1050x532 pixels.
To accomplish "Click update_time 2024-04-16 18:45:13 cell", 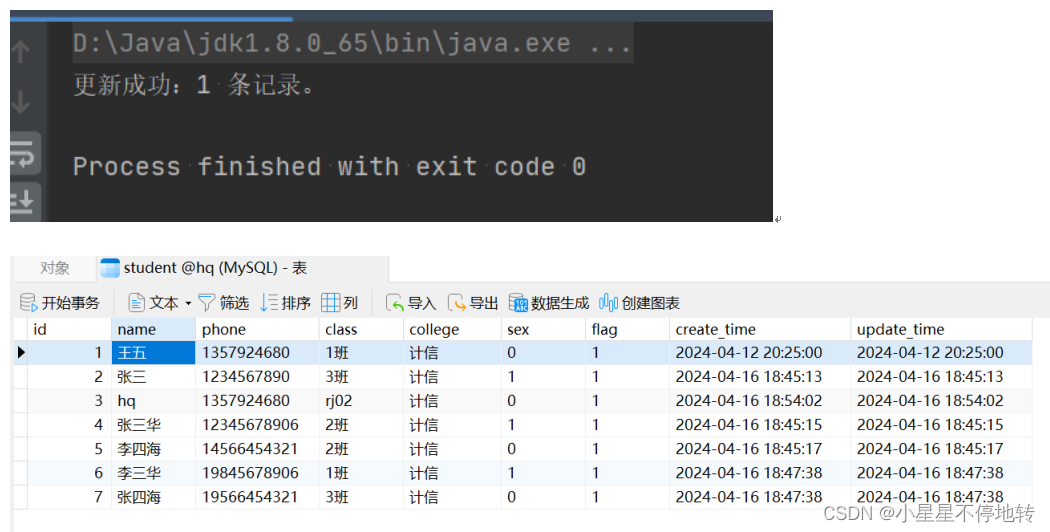I will (941, 377).
